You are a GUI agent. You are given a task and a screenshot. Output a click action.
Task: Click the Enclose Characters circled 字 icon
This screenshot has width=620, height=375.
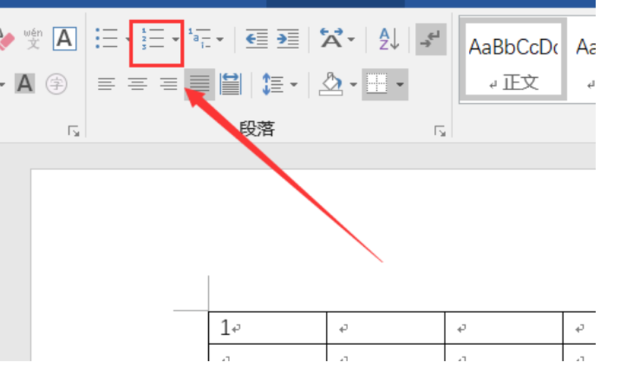coord(56,84)
